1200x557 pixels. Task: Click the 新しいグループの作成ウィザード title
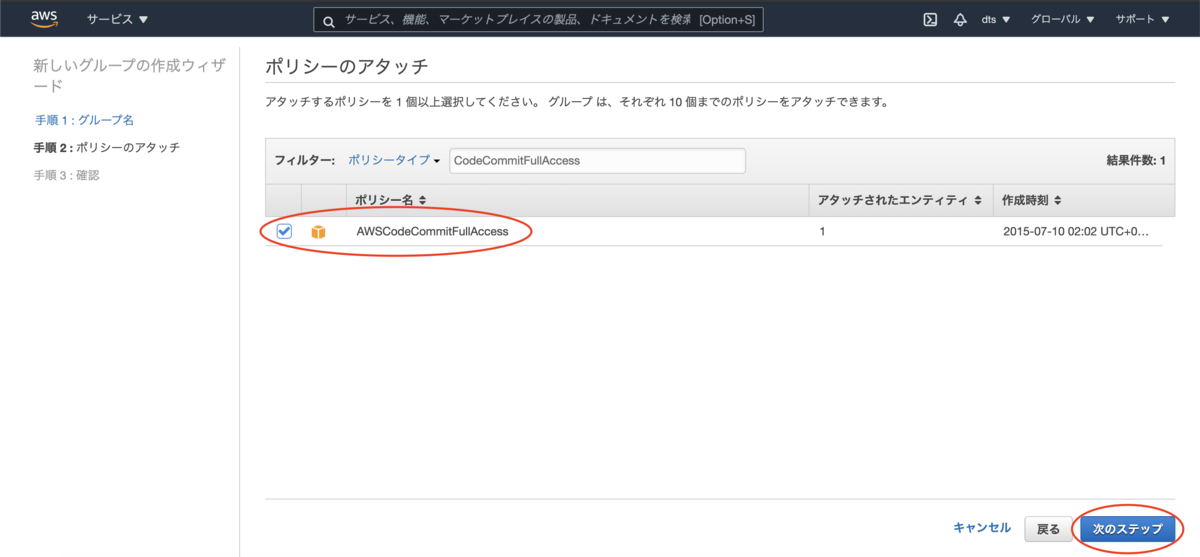pyautogui.click(x=129, y=76)
